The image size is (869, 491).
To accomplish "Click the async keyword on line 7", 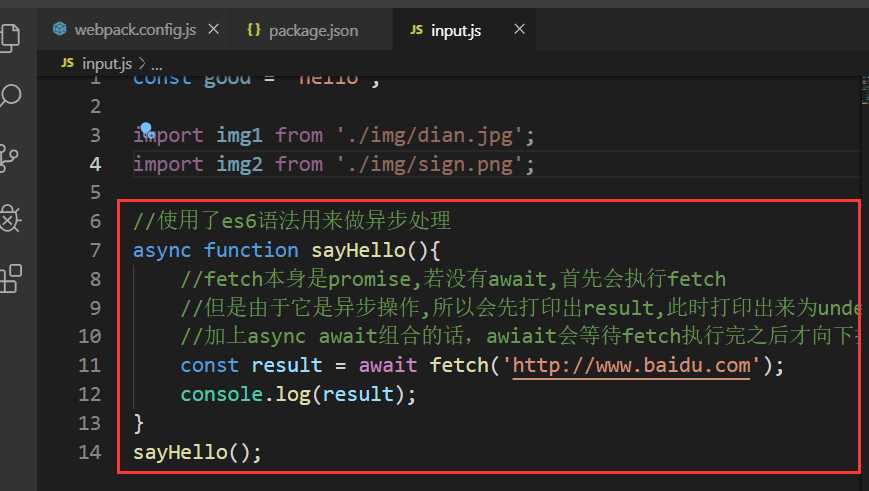I will coord(162,250).
